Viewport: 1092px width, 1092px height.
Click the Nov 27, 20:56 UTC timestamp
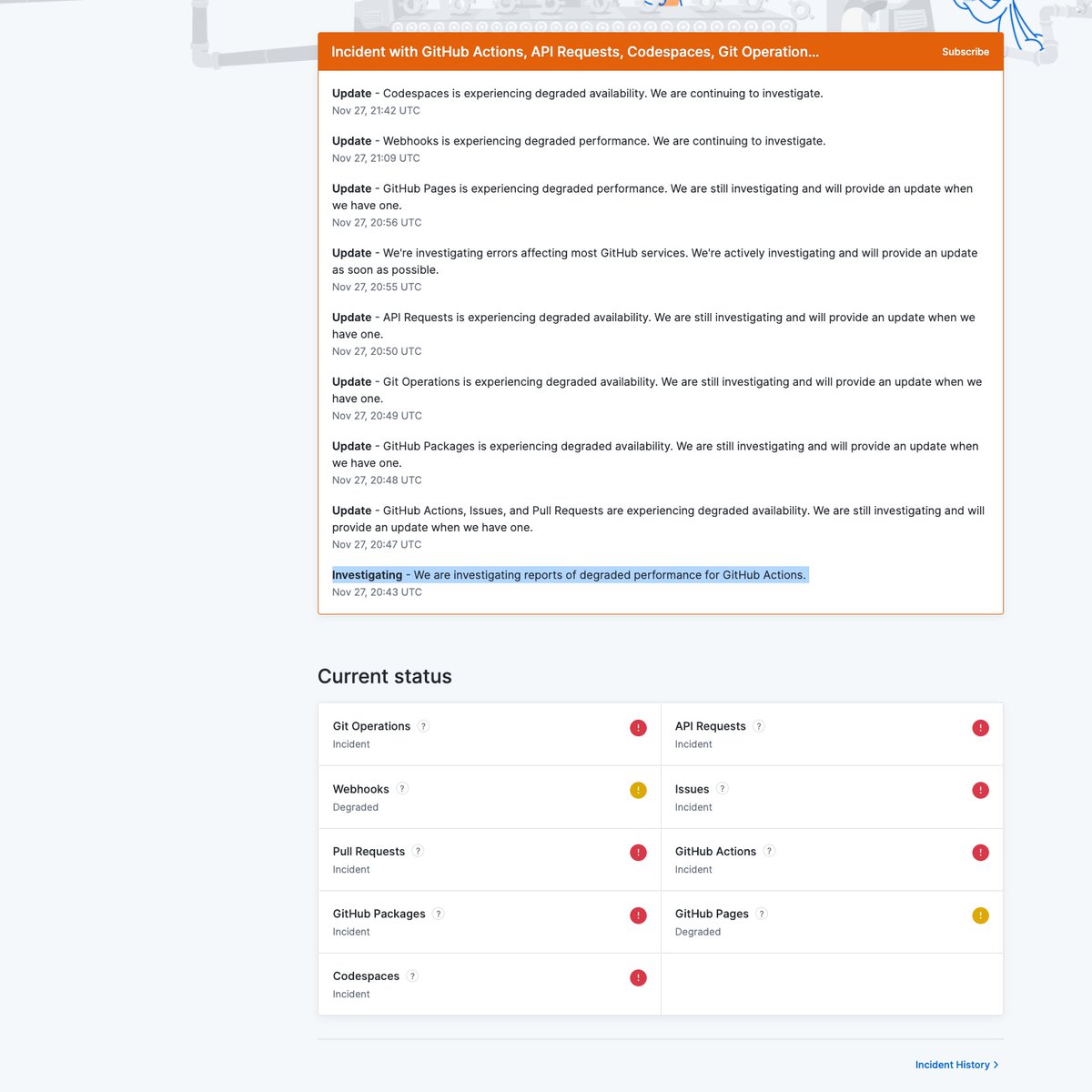pos(377,223)
